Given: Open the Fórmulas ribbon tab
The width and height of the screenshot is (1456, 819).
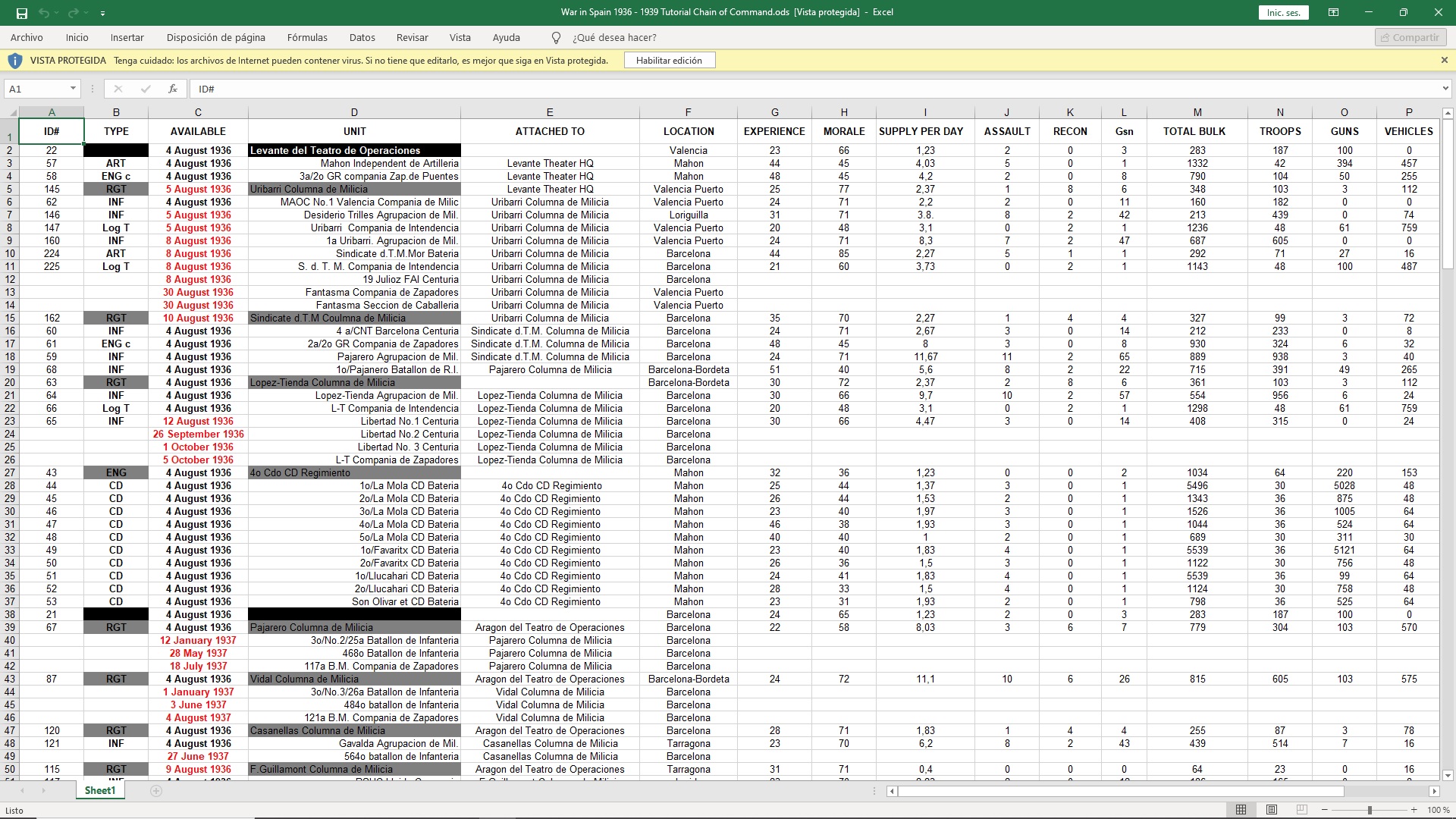Looking at the screenshot, I should tap(307, 37).
